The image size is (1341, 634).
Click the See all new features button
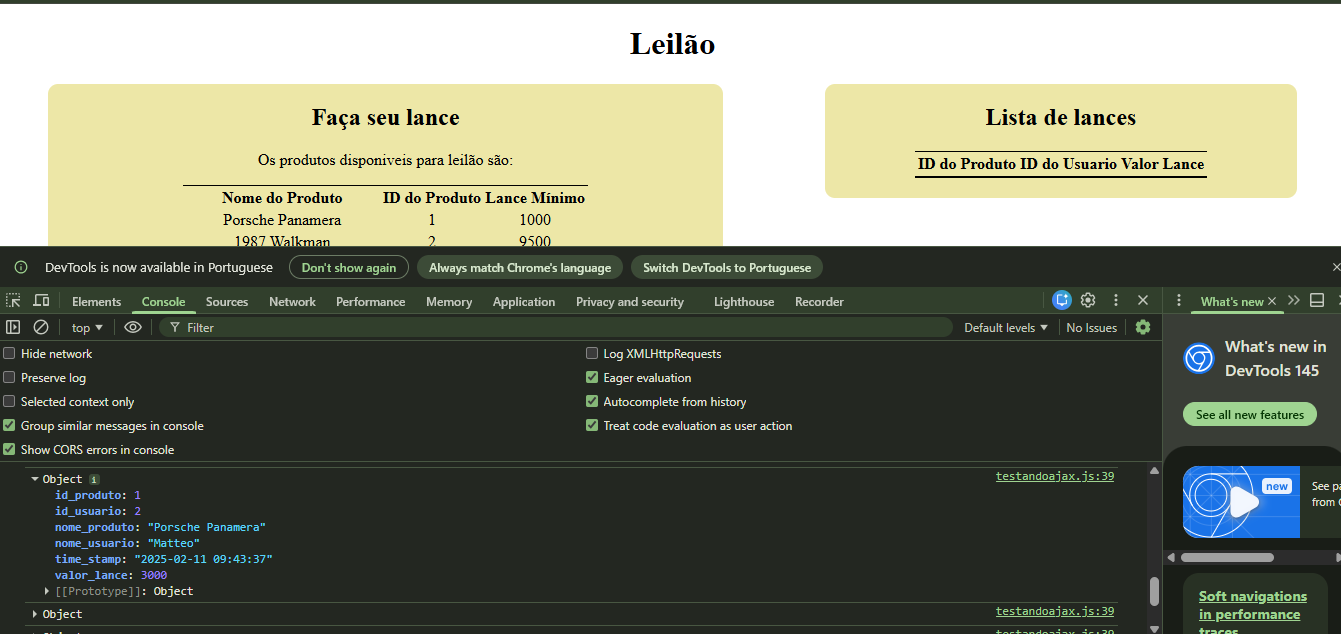tap(1249, 415)
